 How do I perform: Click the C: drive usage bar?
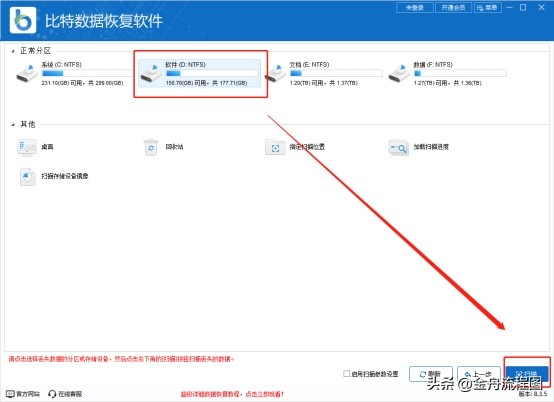[88, 73]
